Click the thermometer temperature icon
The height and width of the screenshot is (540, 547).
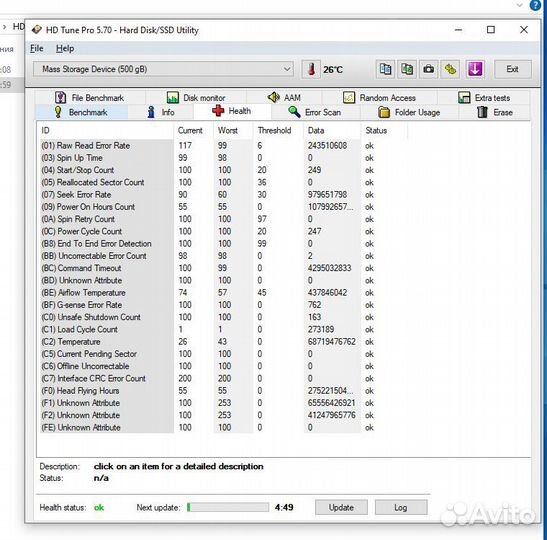tap(311, 69)
